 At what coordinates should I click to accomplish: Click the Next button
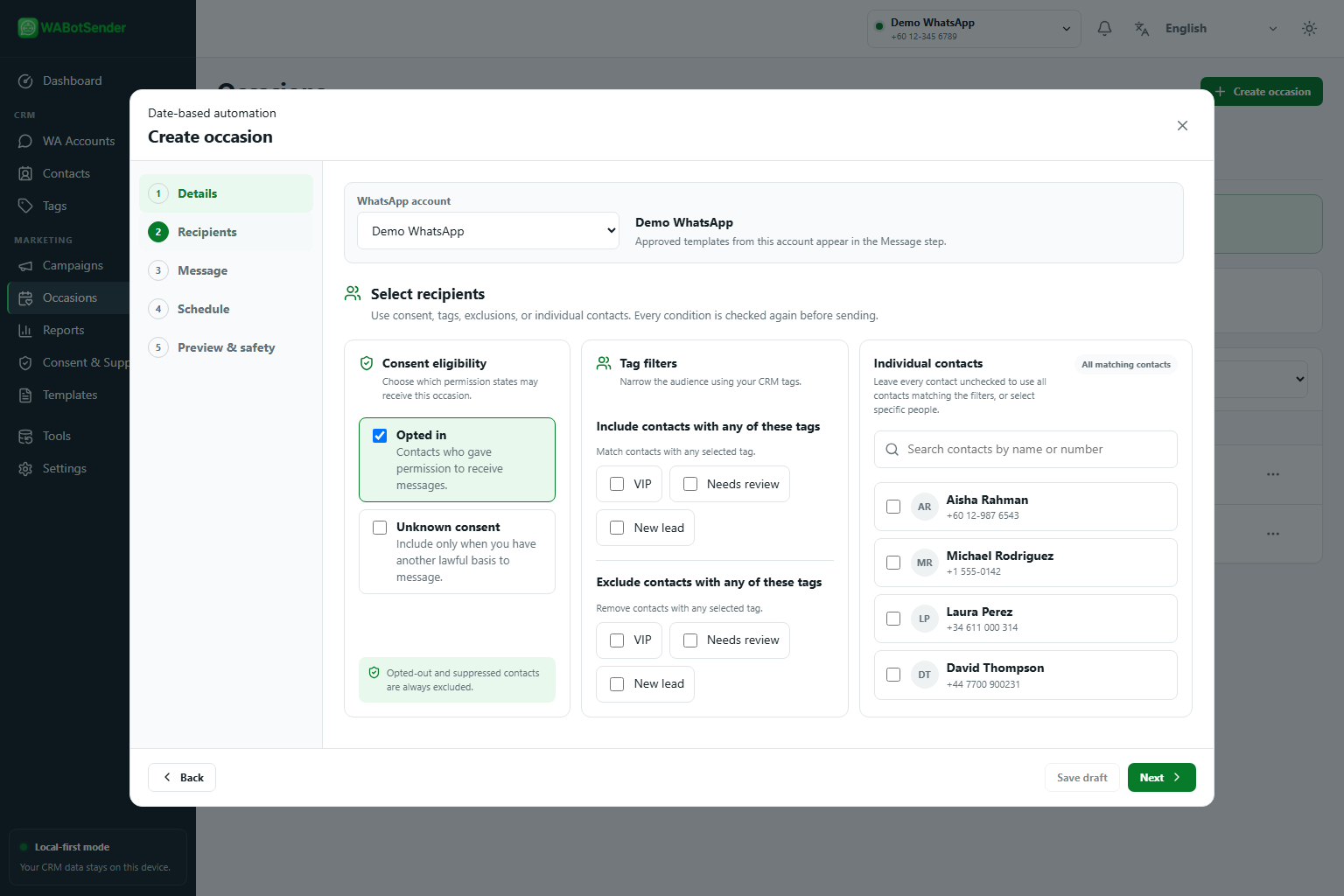pos(1161,778)
